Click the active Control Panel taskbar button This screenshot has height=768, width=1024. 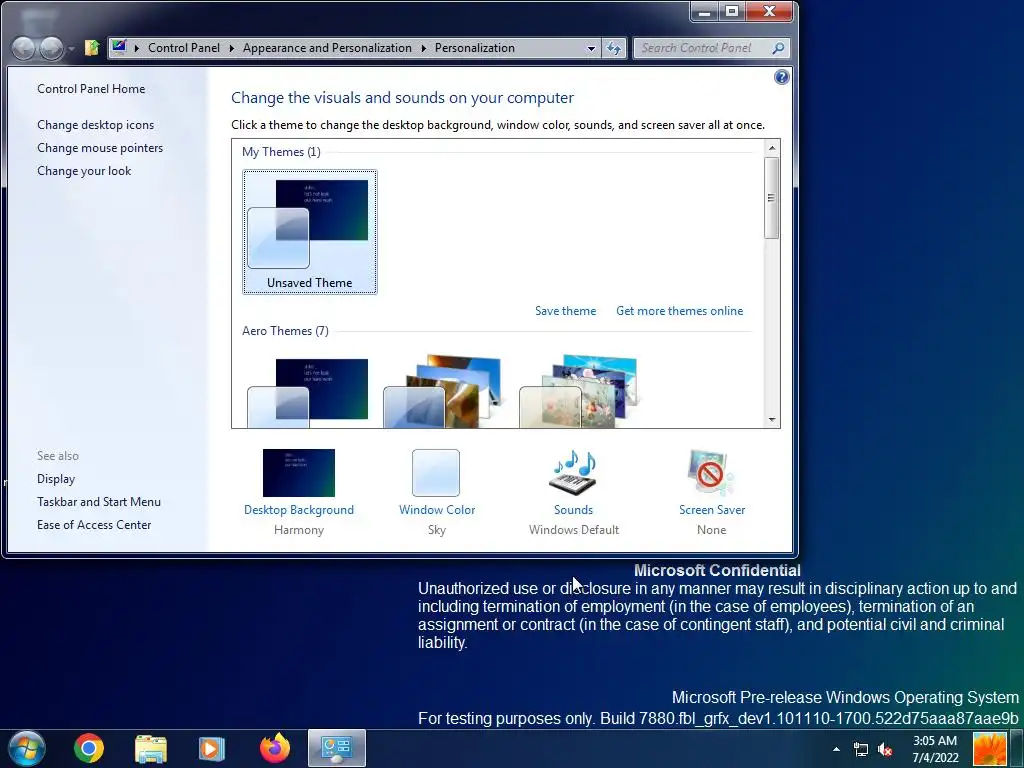(337, 748)
